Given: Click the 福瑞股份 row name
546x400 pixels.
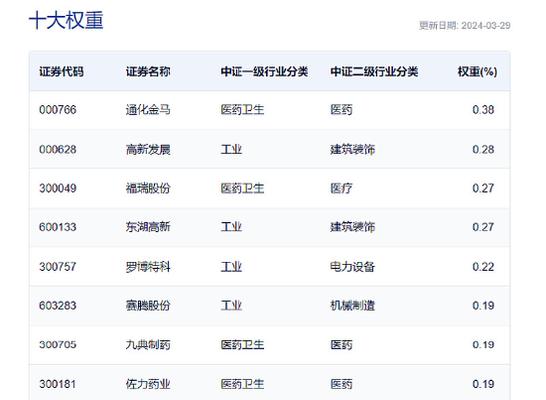Looking at the screenshot, I should click(x=148, y=188).
